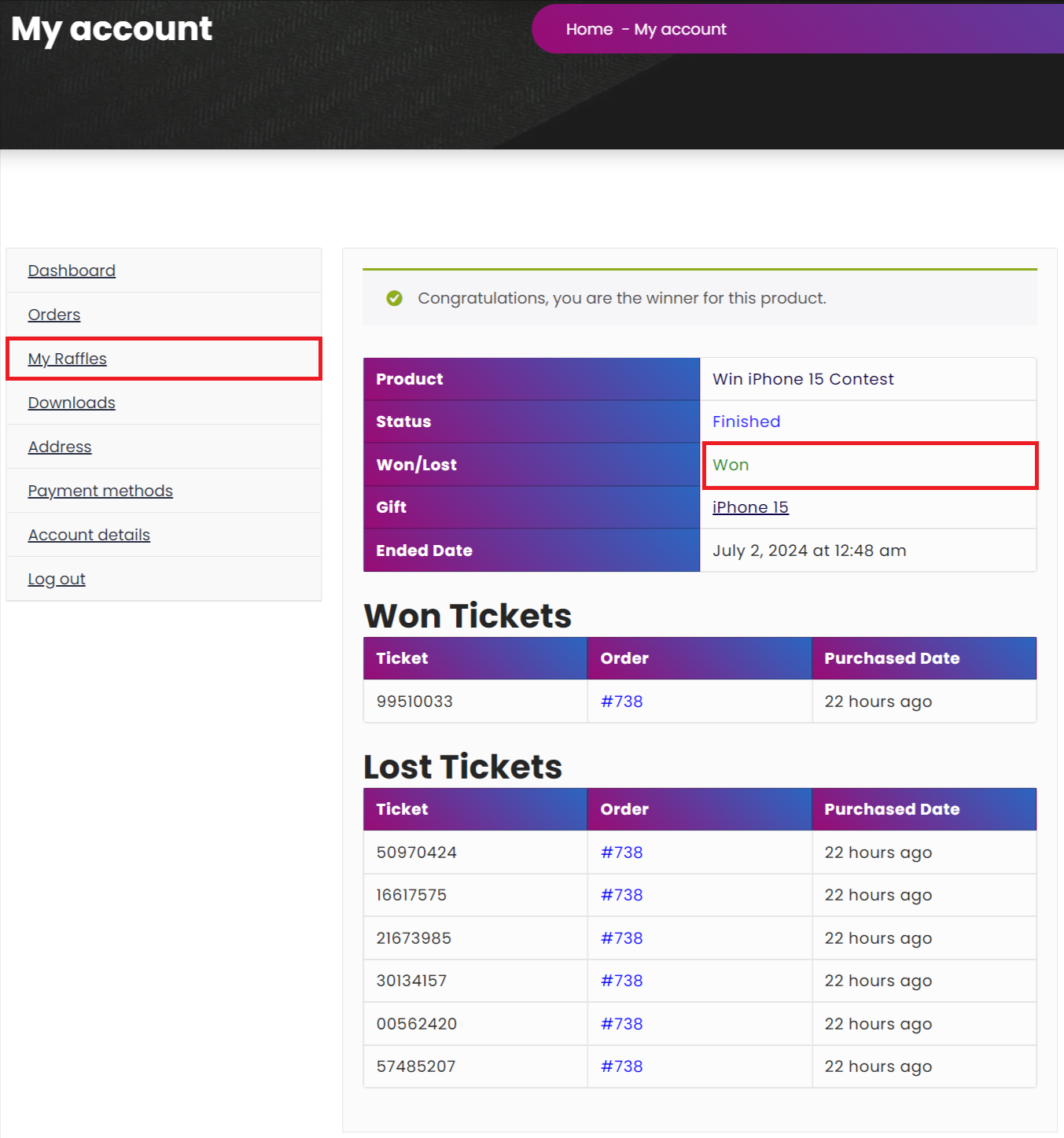Click the green success checkmark icon
Image resolution: width=1064 pixels, height=1138 pixels.
[394, 298]
